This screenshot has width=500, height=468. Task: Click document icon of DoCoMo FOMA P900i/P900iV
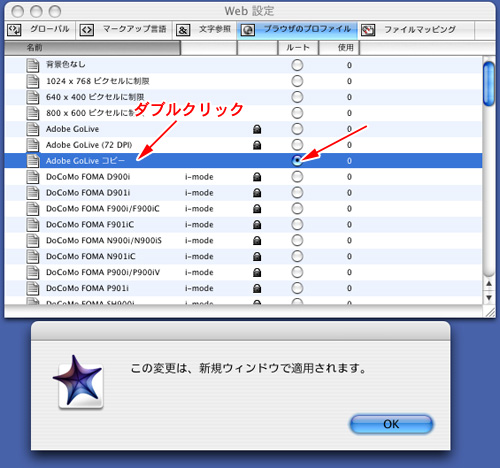pyautogui.click(x=33, y=272)
